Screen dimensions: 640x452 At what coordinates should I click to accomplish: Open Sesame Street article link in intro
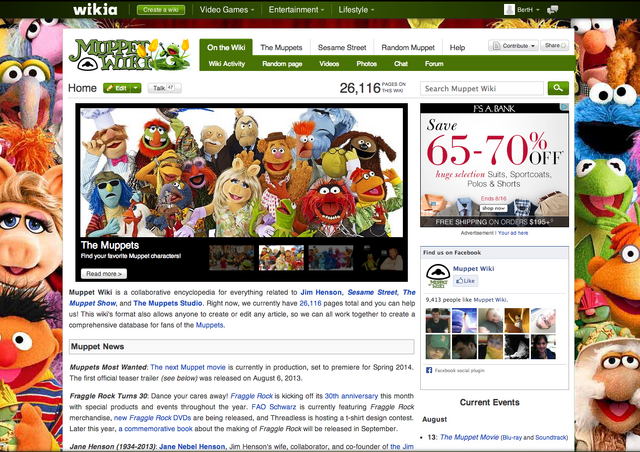372,292
